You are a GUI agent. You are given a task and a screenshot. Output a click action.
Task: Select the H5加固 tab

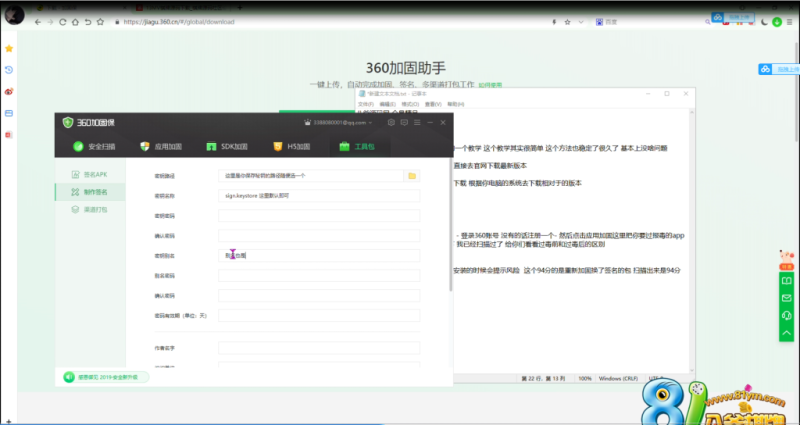[x=291, y=147]
